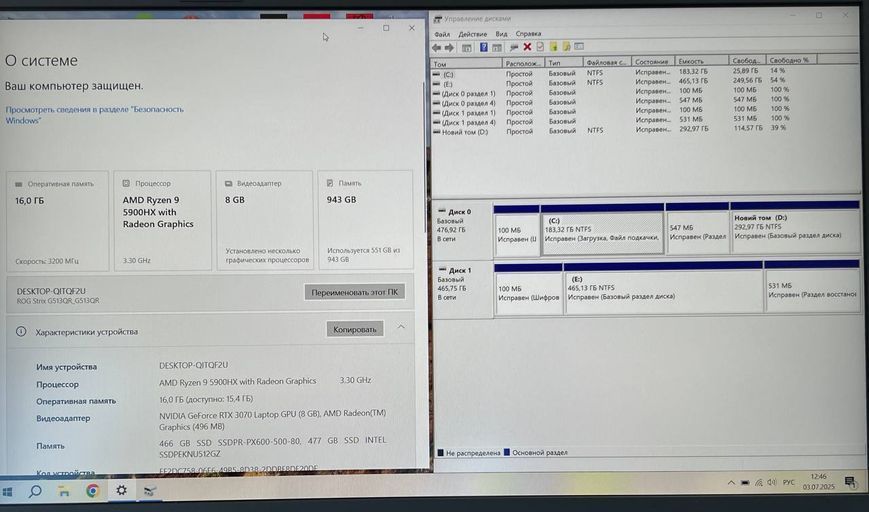The height and width of the screenshot is (512, 869).
Task: Select the Диск 1 label in graphical view
Action: pos(462,289)
